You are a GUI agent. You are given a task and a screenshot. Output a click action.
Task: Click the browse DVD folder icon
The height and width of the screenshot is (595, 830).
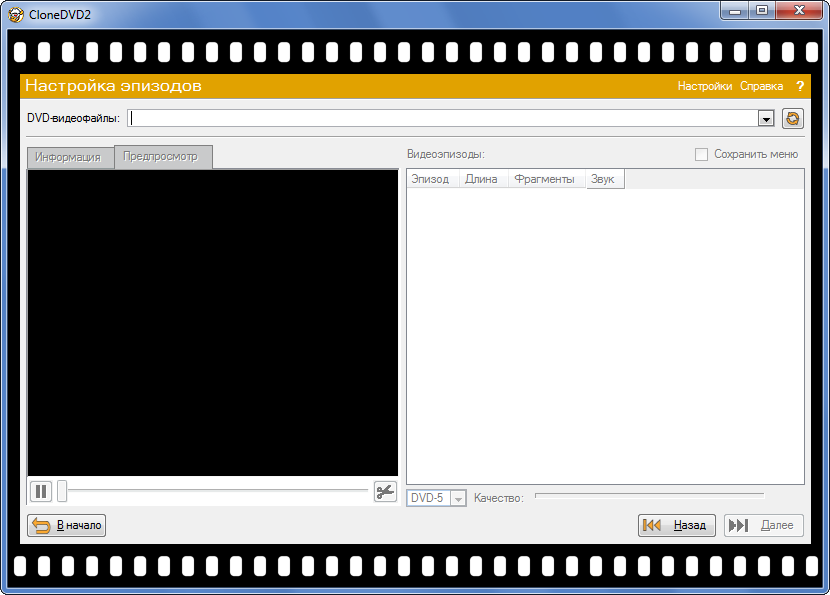(x=792, y=118)
